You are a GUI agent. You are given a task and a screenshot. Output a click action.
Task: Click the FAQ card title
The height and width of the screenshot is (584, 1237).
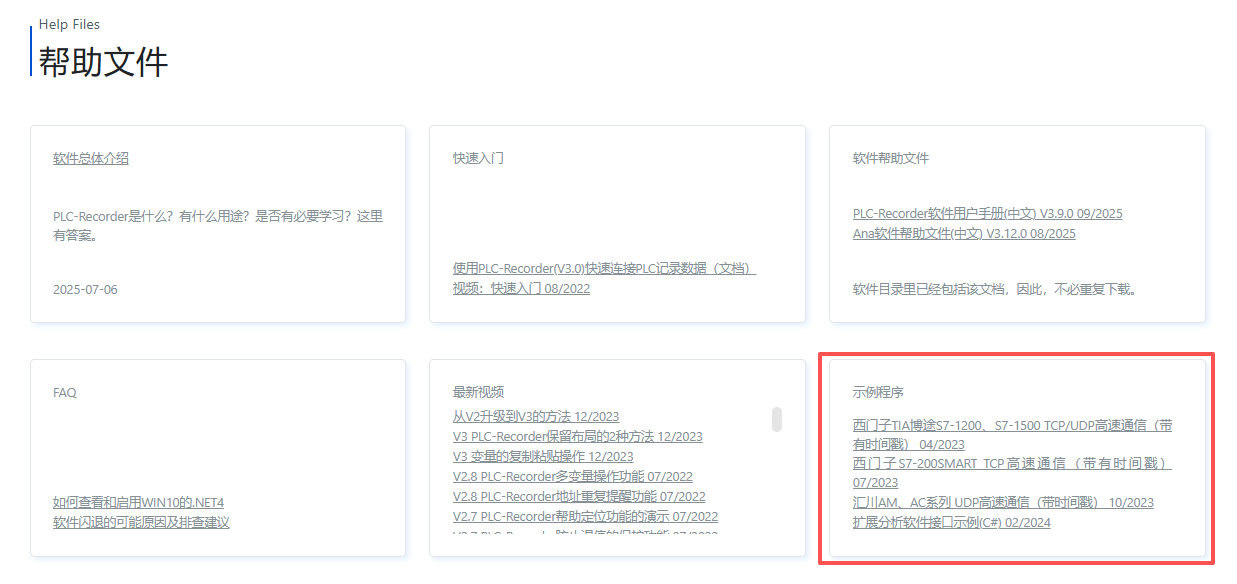point(65,392)
